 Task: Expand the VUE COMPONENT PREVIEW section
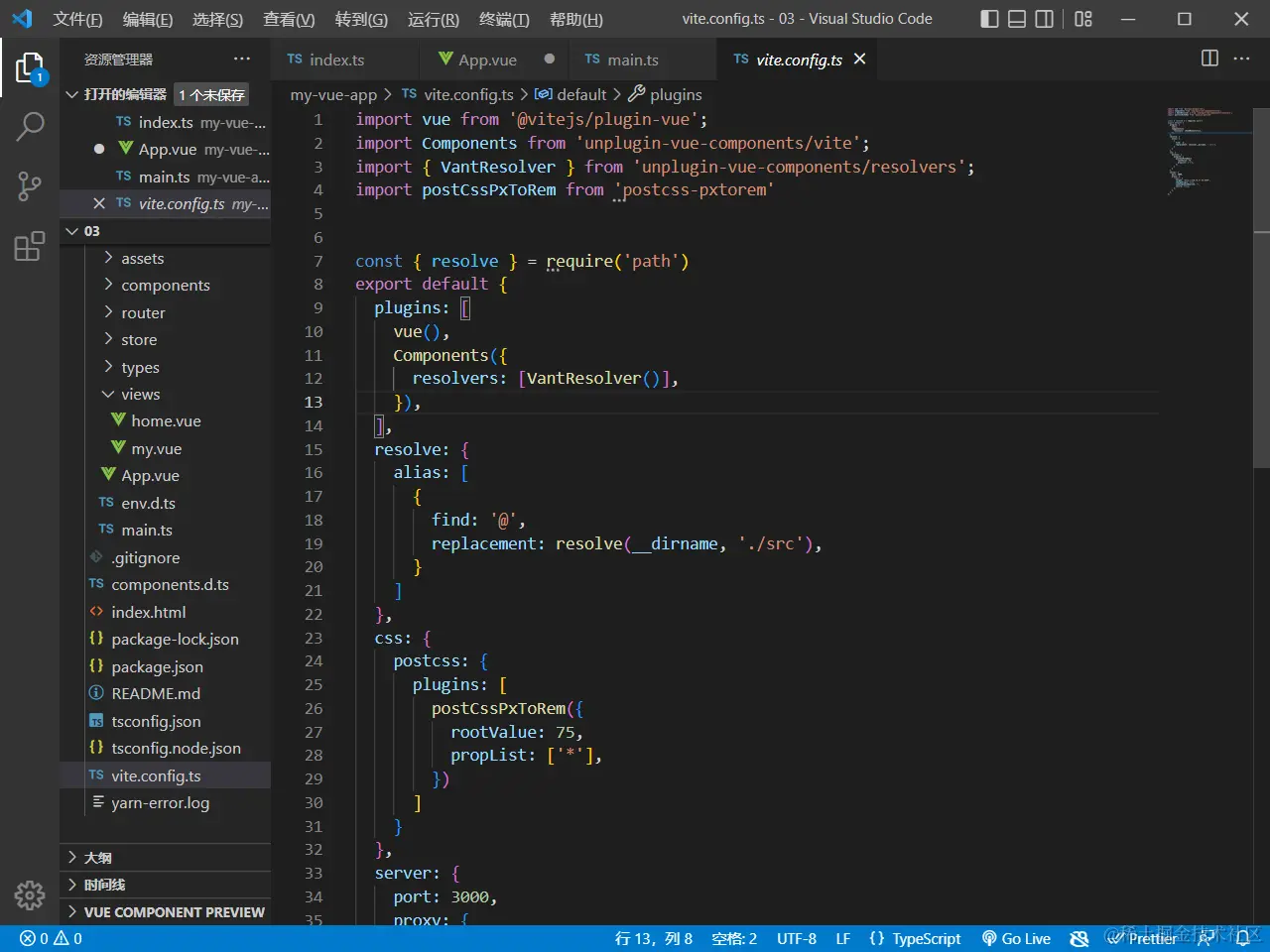click(x=174, y=912)
